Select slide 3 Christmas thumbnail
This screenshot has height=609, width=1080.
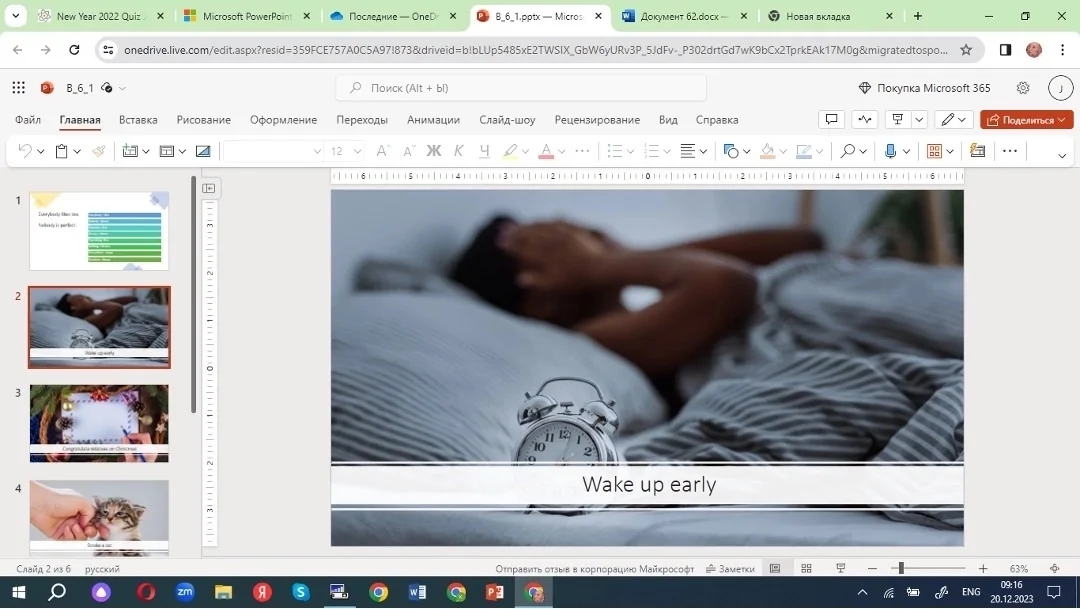click(99, 423)
